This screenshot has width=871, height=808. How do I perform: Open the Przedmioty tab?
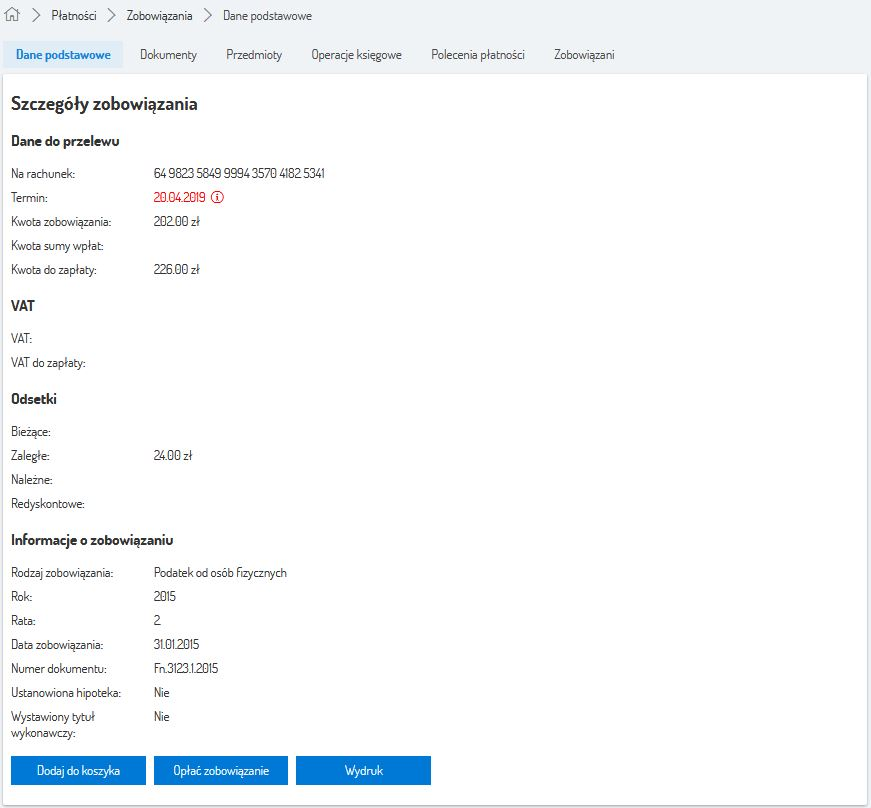254,55
